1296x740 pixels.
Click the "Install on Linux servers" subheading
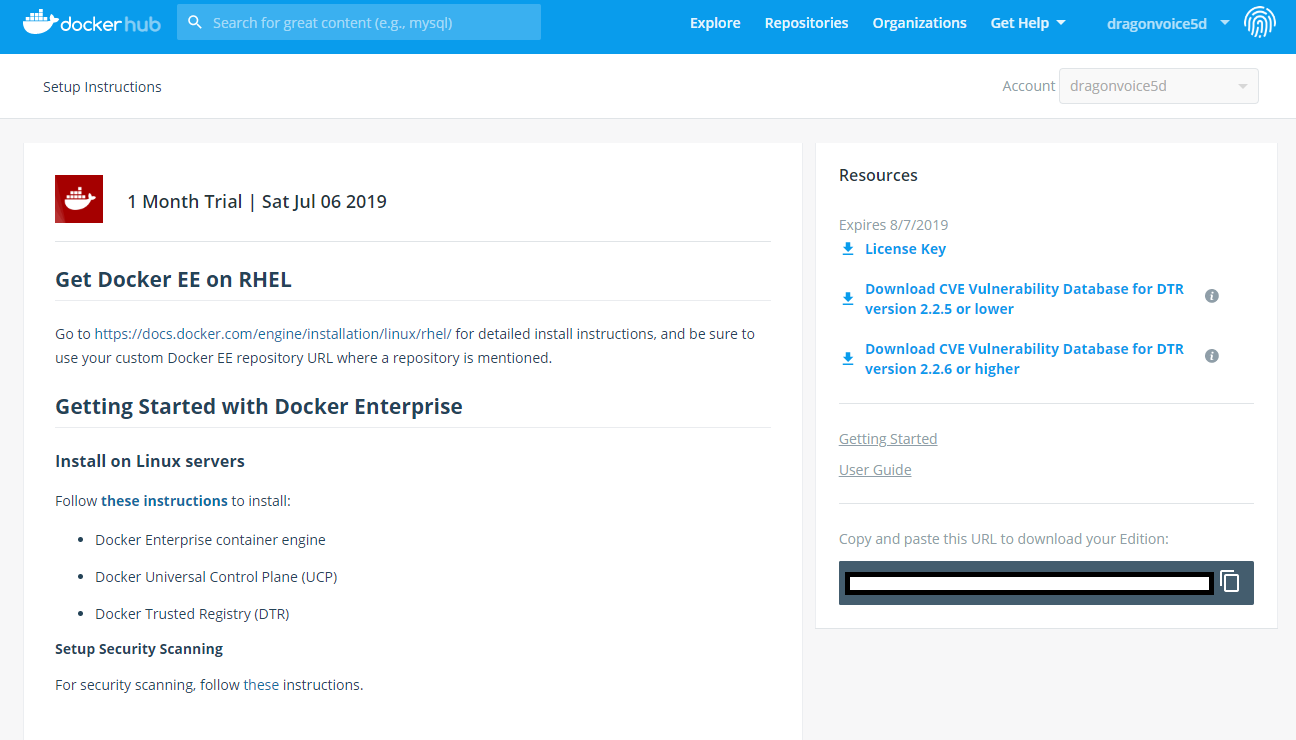[x=150, y=461]
